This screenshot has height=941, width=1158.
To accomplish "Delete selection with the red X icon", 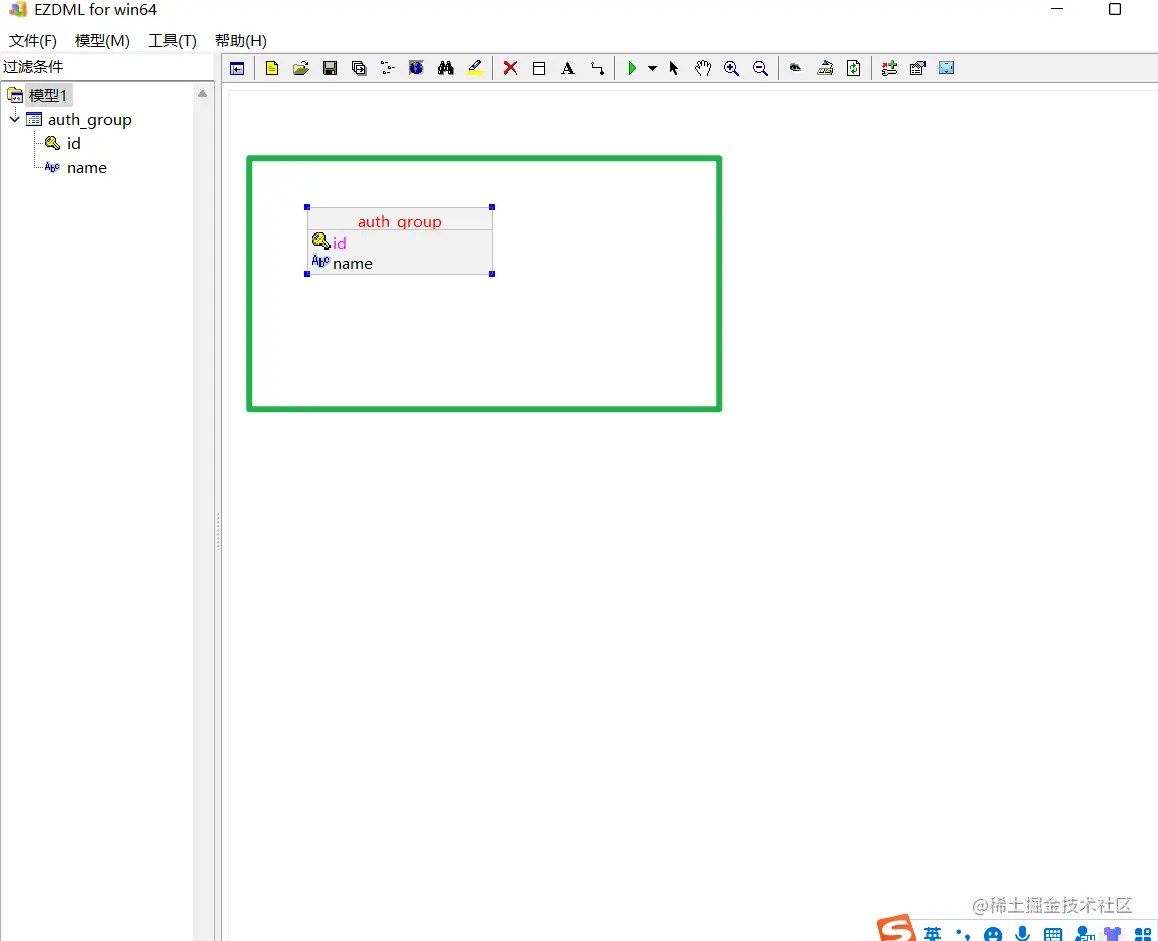I will (510, 68).
